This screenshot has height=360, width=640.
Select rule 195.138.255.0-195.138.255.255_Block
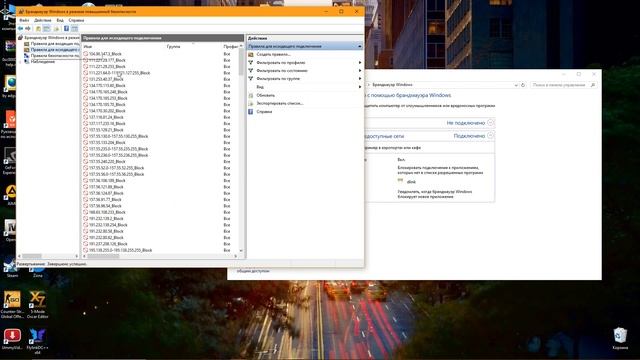coord(120,250)
